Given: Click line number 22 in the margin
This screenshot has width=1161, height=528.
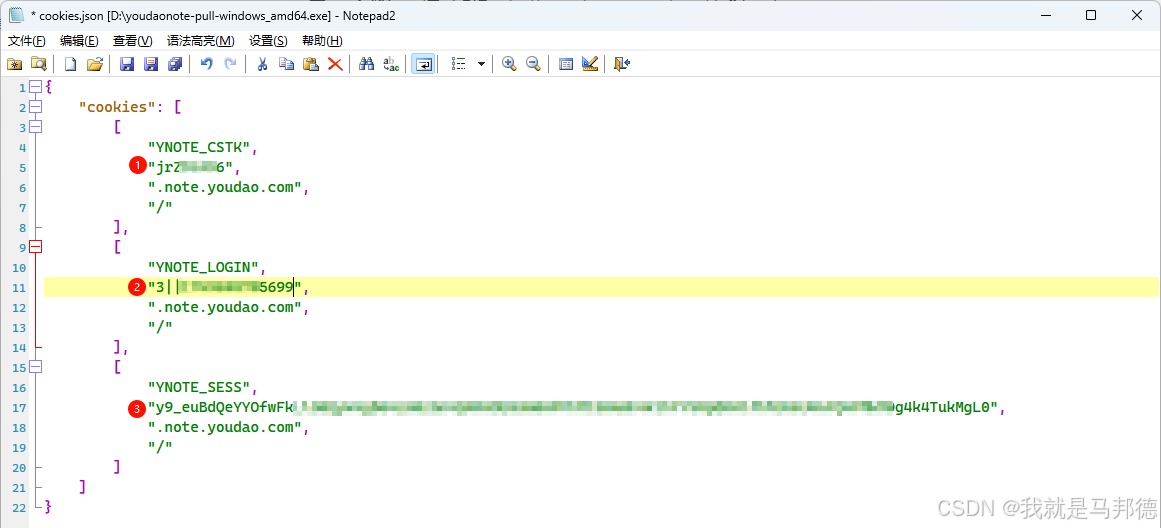Looking at the screenshot, I should click(17, 507).
